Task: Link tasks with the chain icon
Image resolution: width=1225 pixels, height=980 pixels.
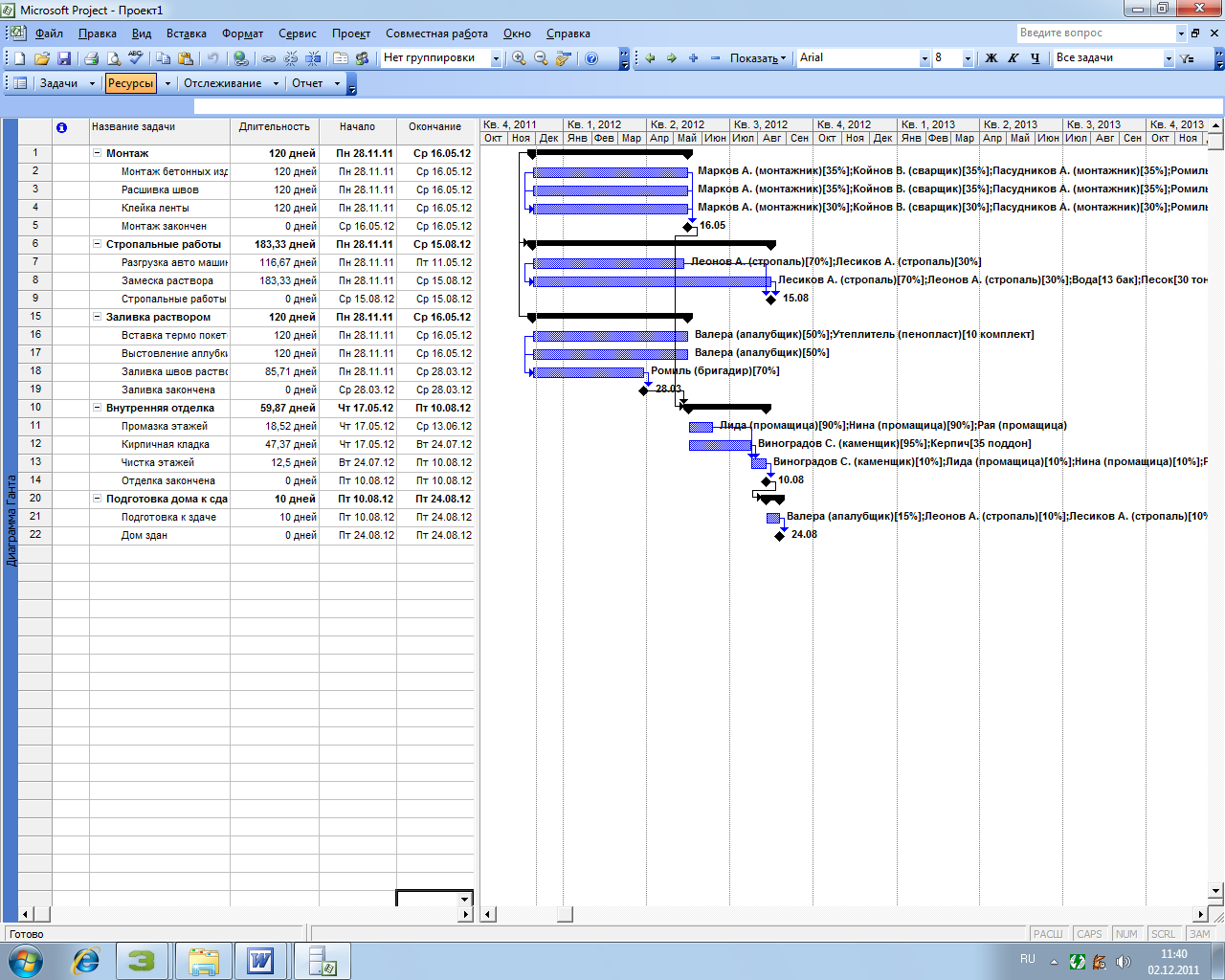Action: 269,58
